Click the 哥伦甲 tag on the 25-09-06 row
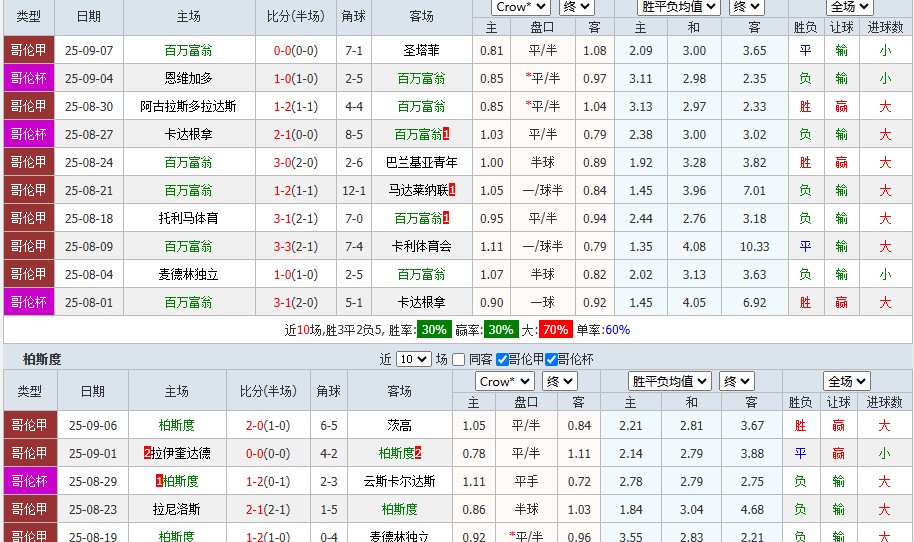914x542 pixels. click(30, 425)
